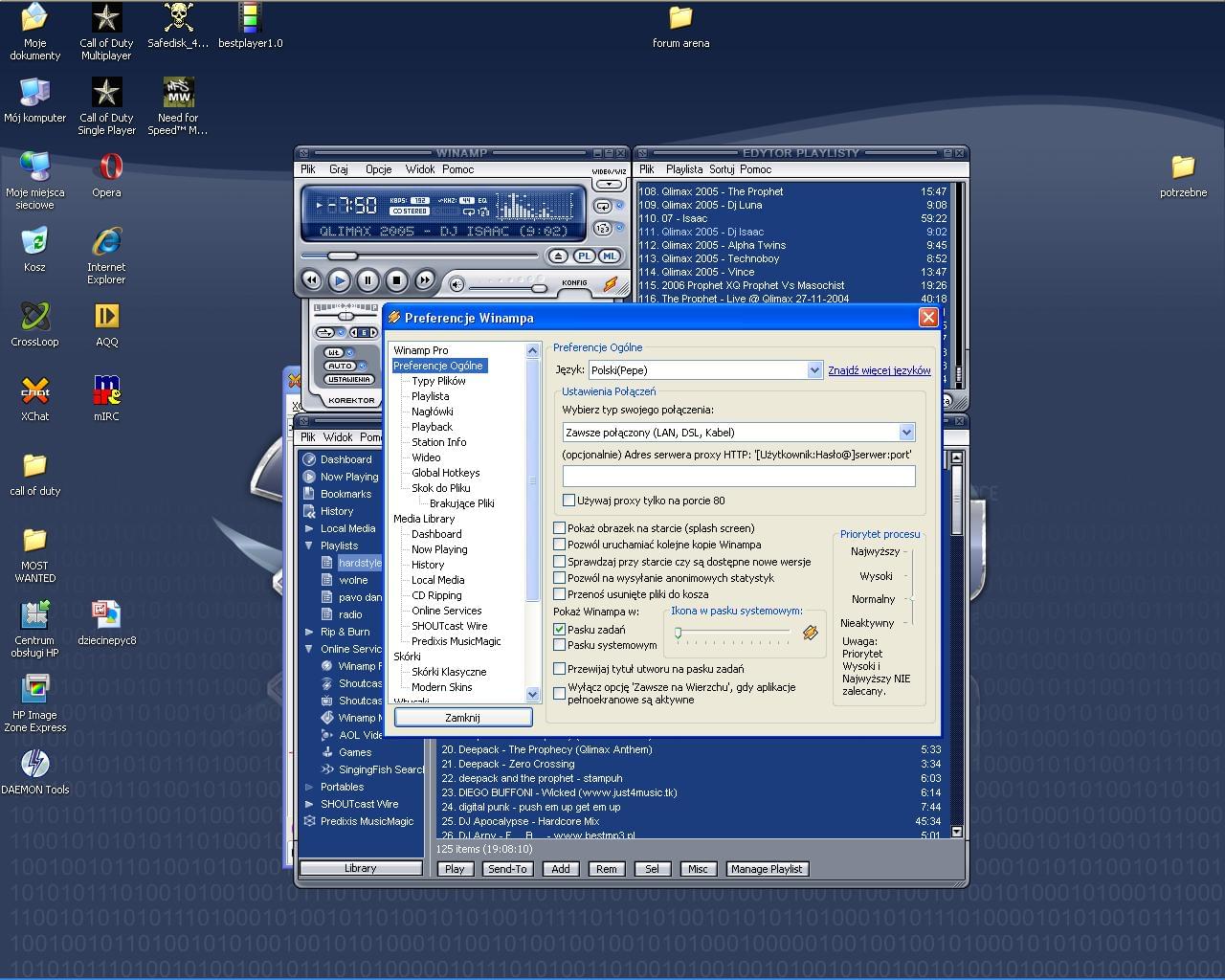Toggle the equalizer AUTO button
Viewport: 1225px width, 980px height.
[340, 366]
